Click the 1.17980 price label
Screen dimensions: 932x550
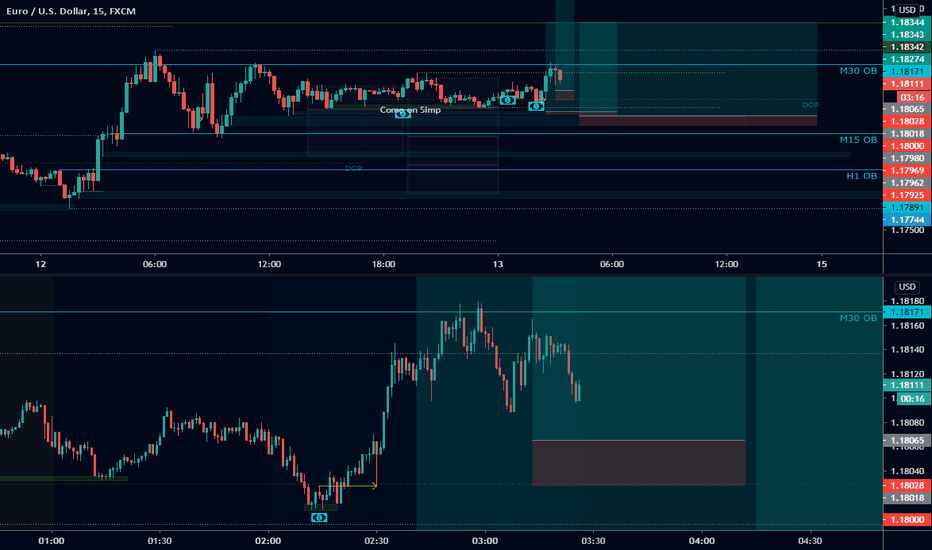pyautogui.click(x=907, y=158)
